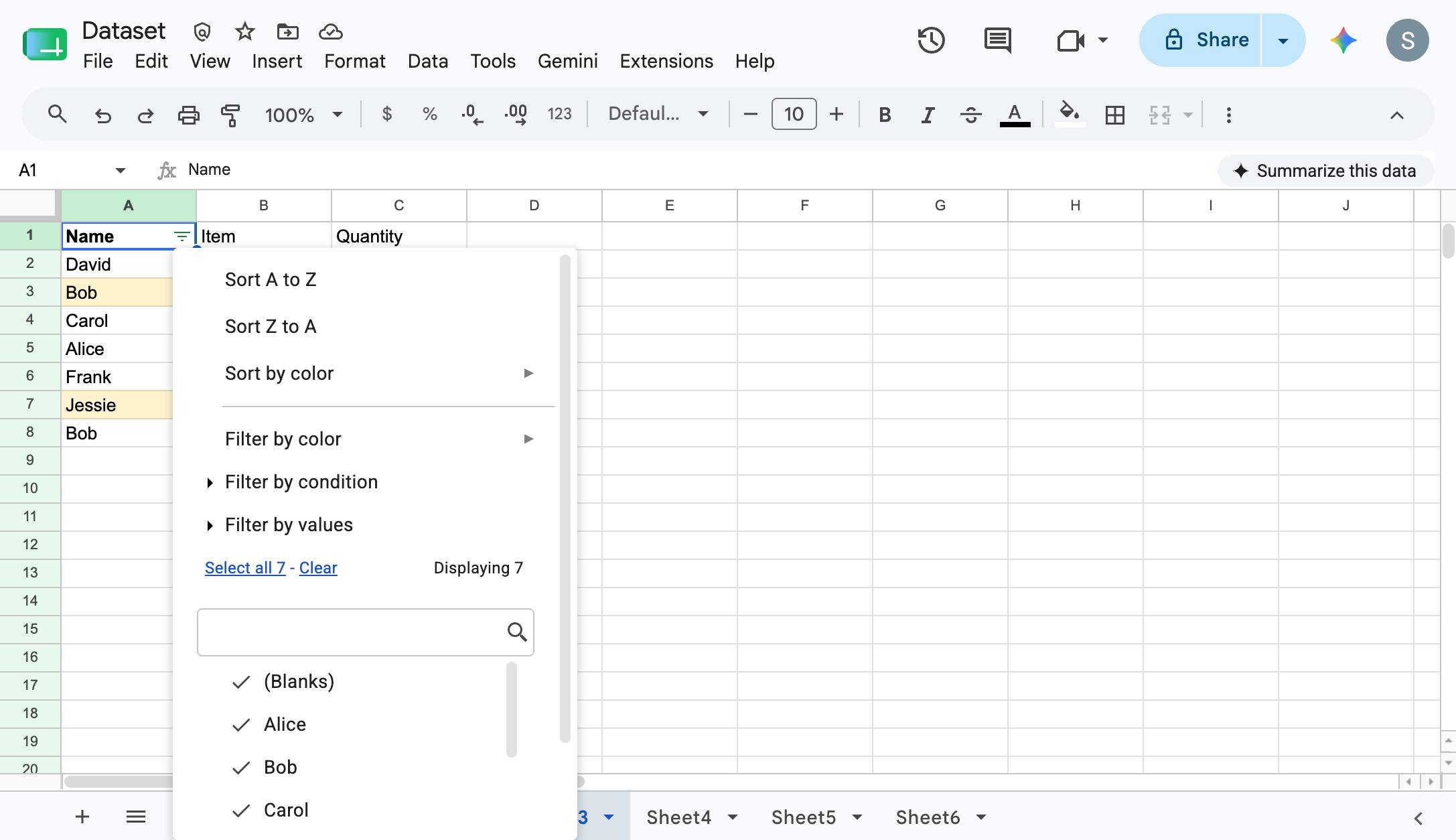Open the Sheet4 tab dropdown arrow
This screenshot has width=1456, height=840.
[733, 817]
